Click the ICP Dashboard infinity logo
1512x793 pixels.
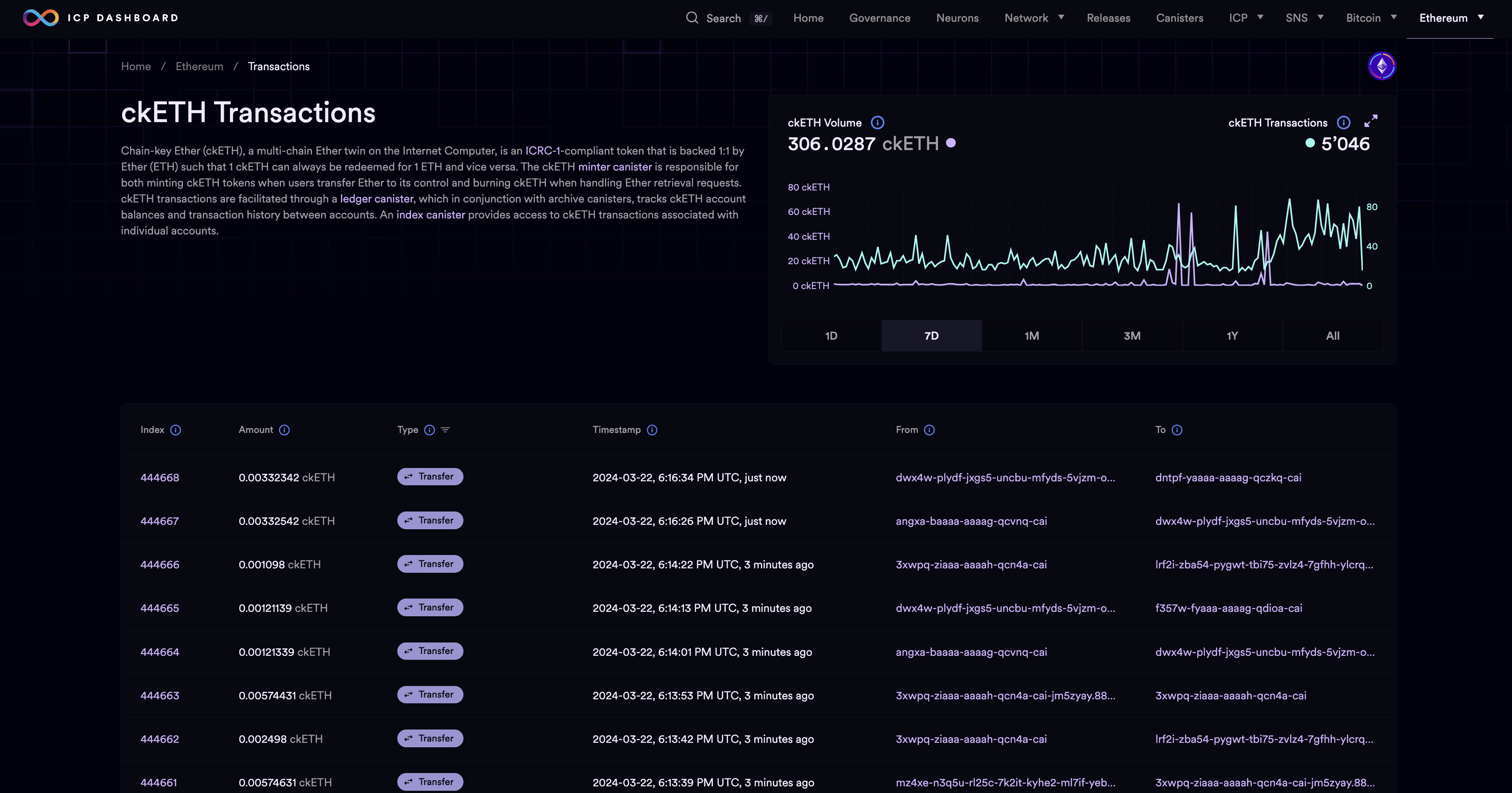coord(40,18)
